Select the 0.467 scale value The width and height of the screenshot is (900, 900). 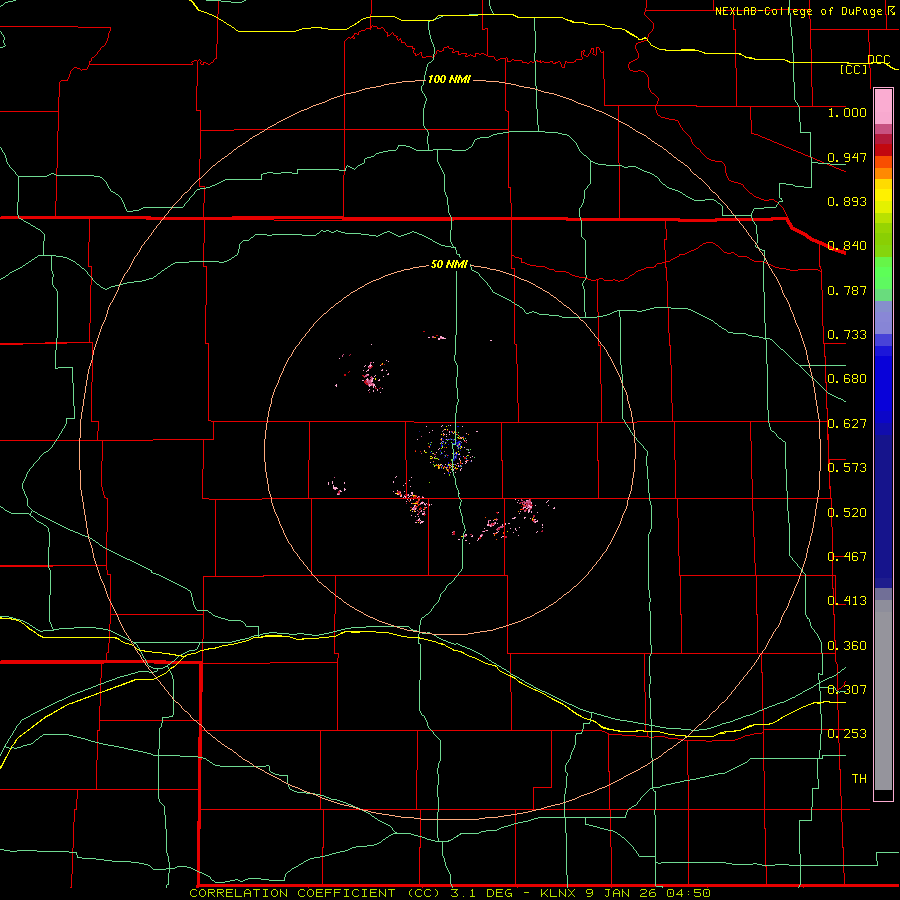pyautogui.click(x=847, y=557)
